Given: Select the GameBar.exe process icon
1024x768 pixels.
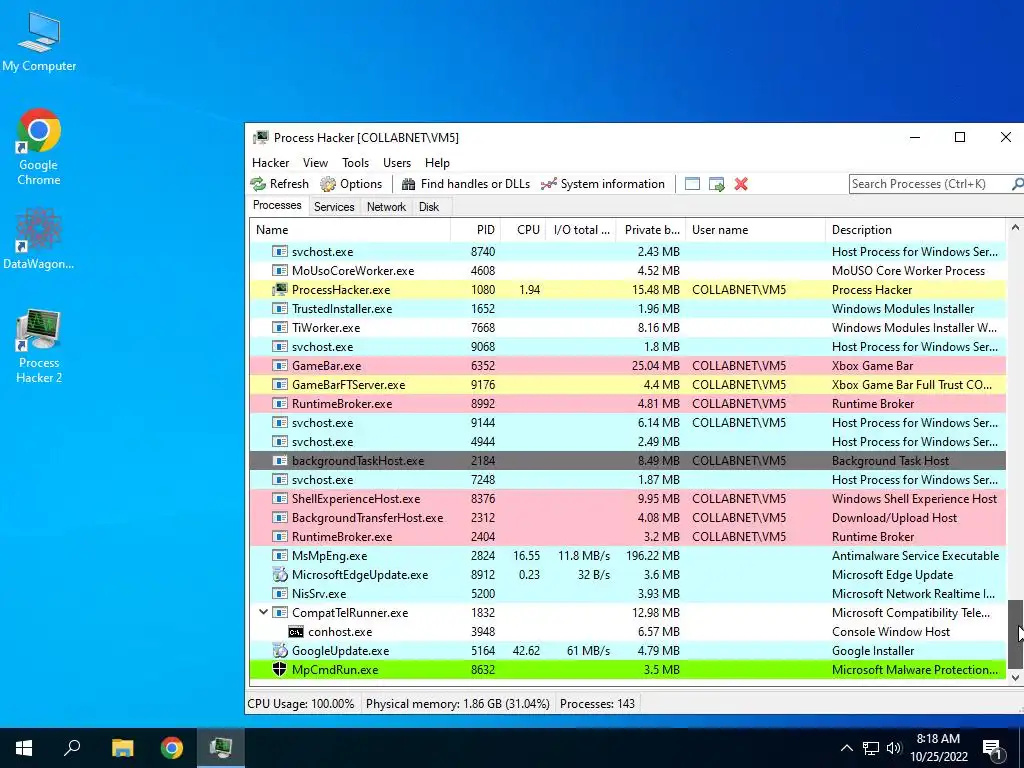Looking at the screenshot, I should point(280,366).
